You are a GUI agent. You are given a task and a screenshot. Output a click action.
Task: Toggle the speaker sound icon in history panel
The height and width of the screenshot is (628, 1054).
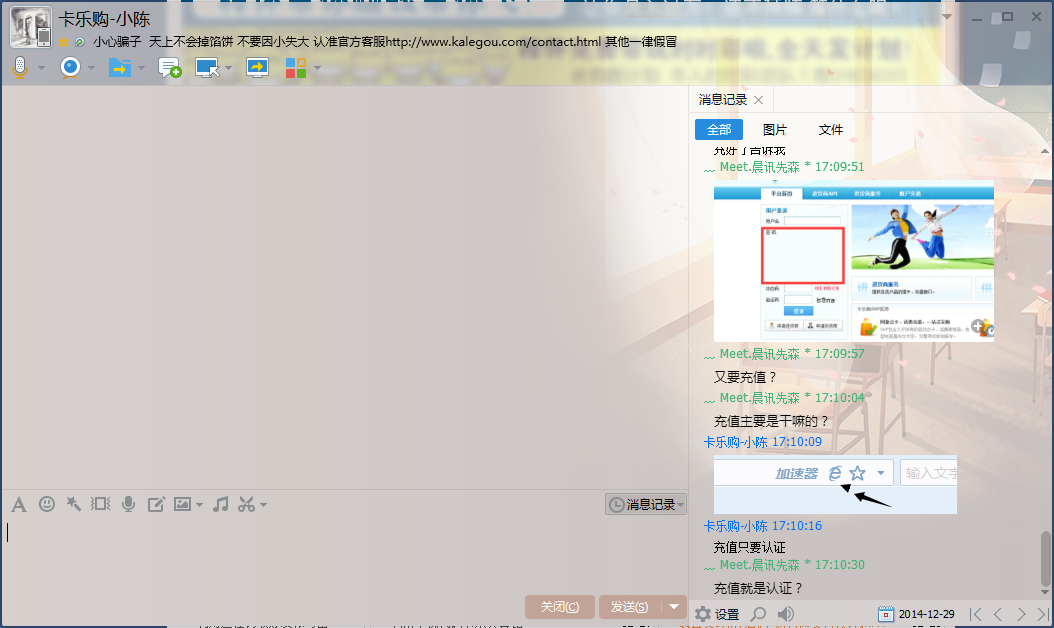point(786,614)
